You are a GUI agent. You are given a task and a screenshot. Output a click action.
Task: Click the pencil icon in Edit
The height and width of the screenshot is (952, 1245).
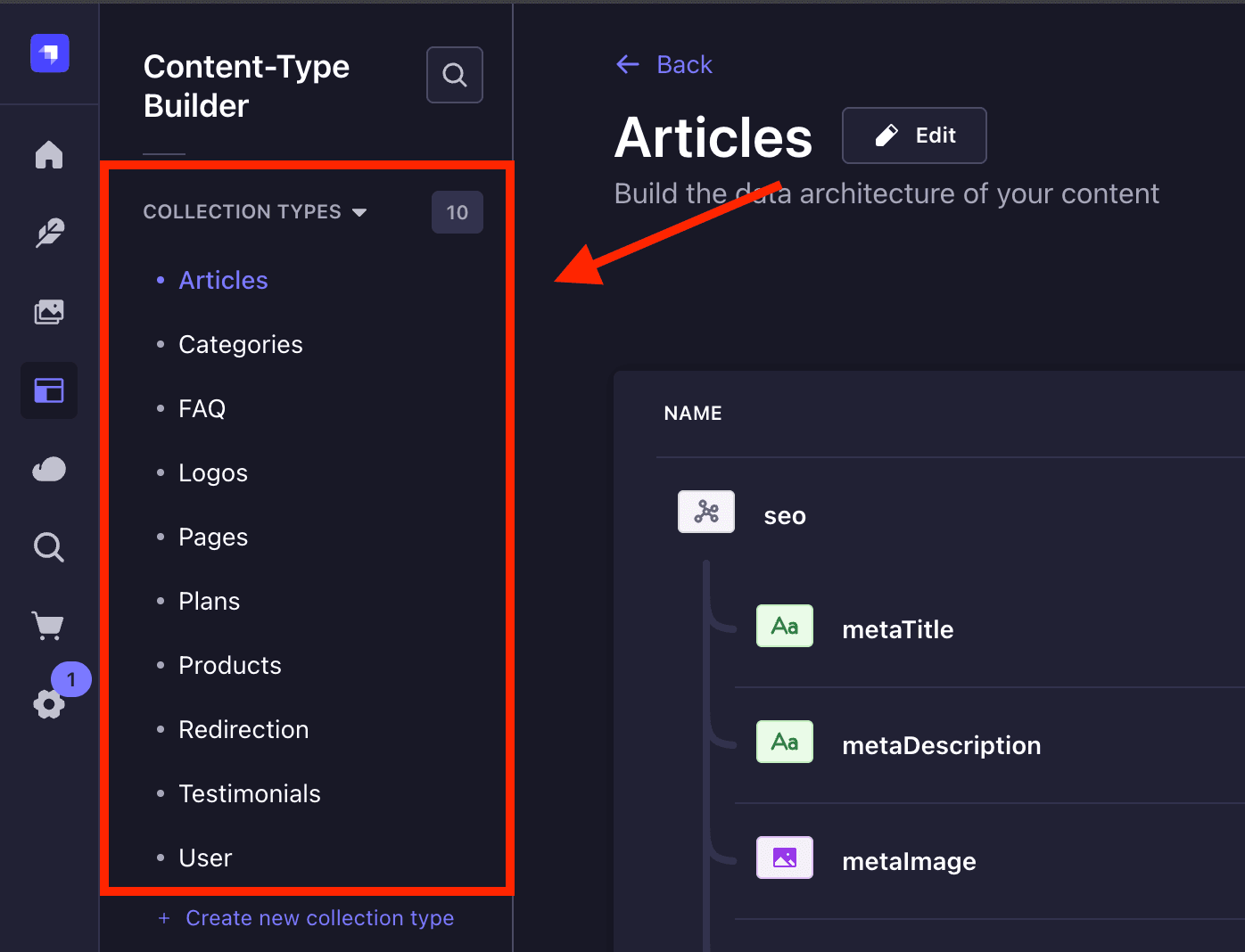point(886,135)
